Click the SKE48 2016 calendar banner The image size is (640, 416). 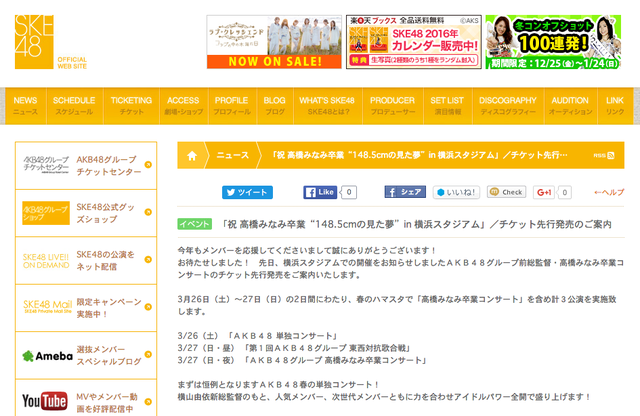coord(413,42)
